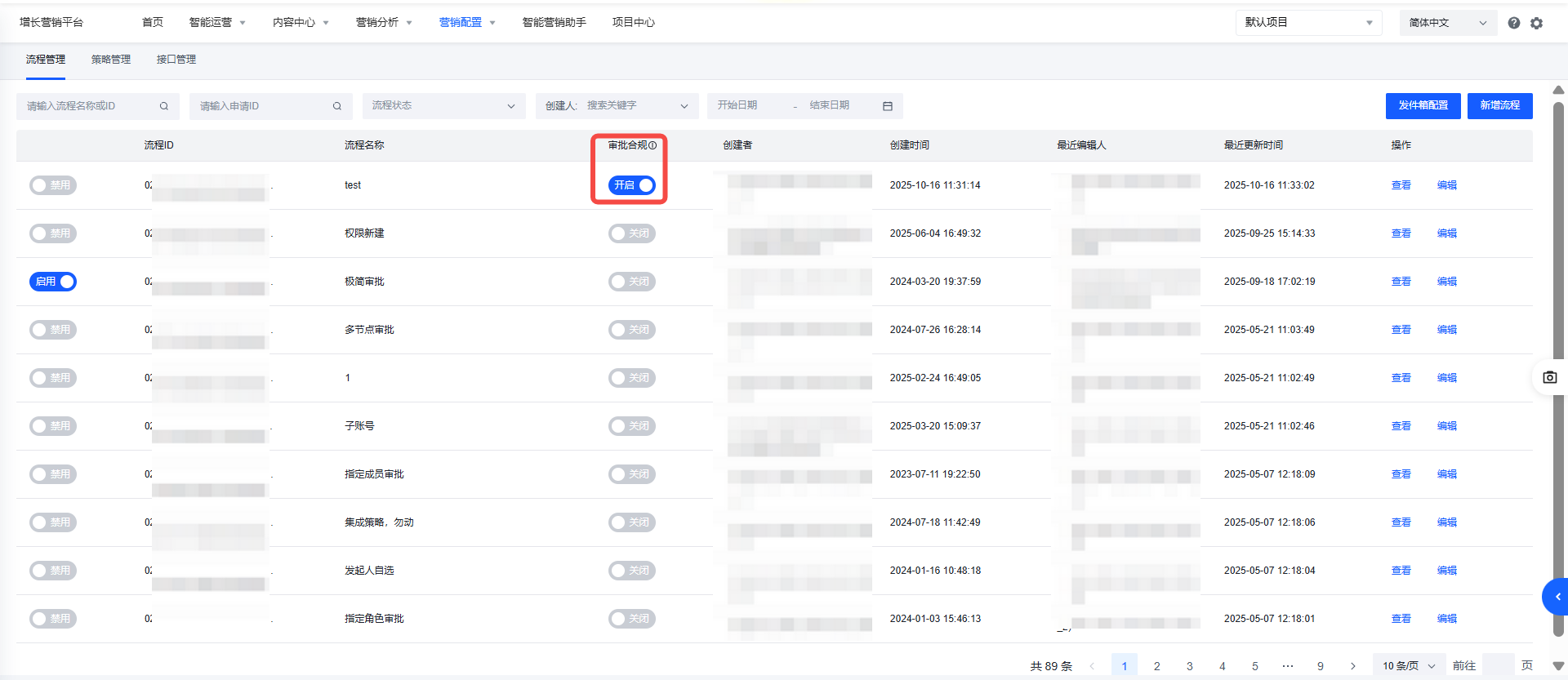Viewport: 1568px width, 680px height.
Task: Click current page 1 in pagination
Action: coord(1125,666)
